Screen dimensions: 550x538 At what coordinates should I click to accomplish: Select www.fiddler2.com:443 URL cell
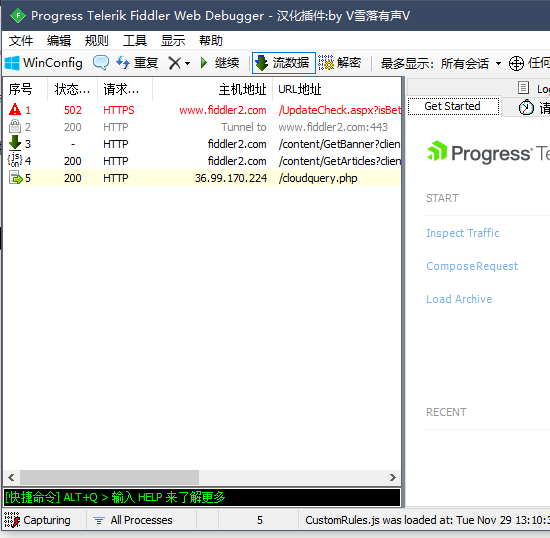333,127
